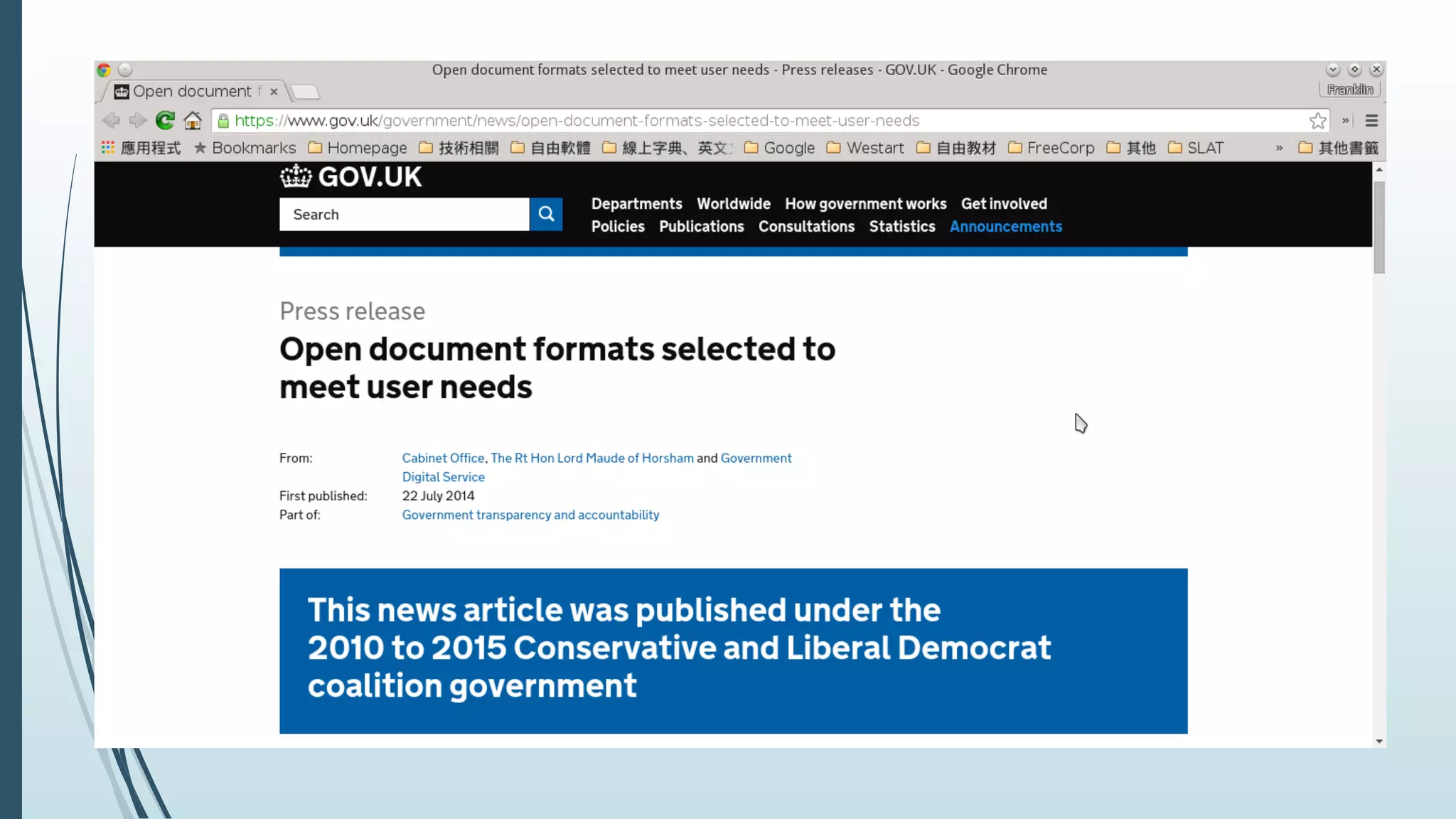The height and width of the screenshot is (819, 1456).
Task: Open the Publications navigation item
Action: tap(701, 226)
